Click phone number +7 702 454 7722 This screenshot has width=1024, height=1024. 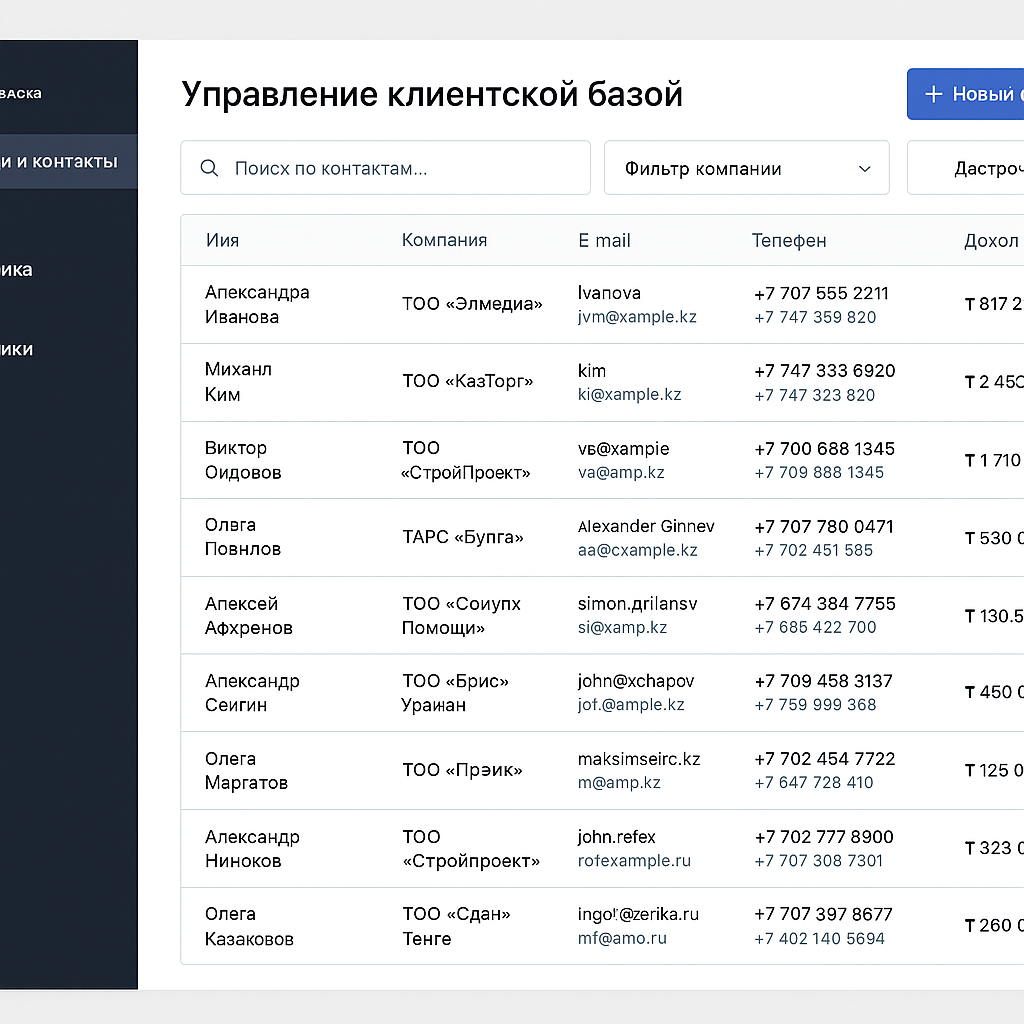(x=825, y=759)
